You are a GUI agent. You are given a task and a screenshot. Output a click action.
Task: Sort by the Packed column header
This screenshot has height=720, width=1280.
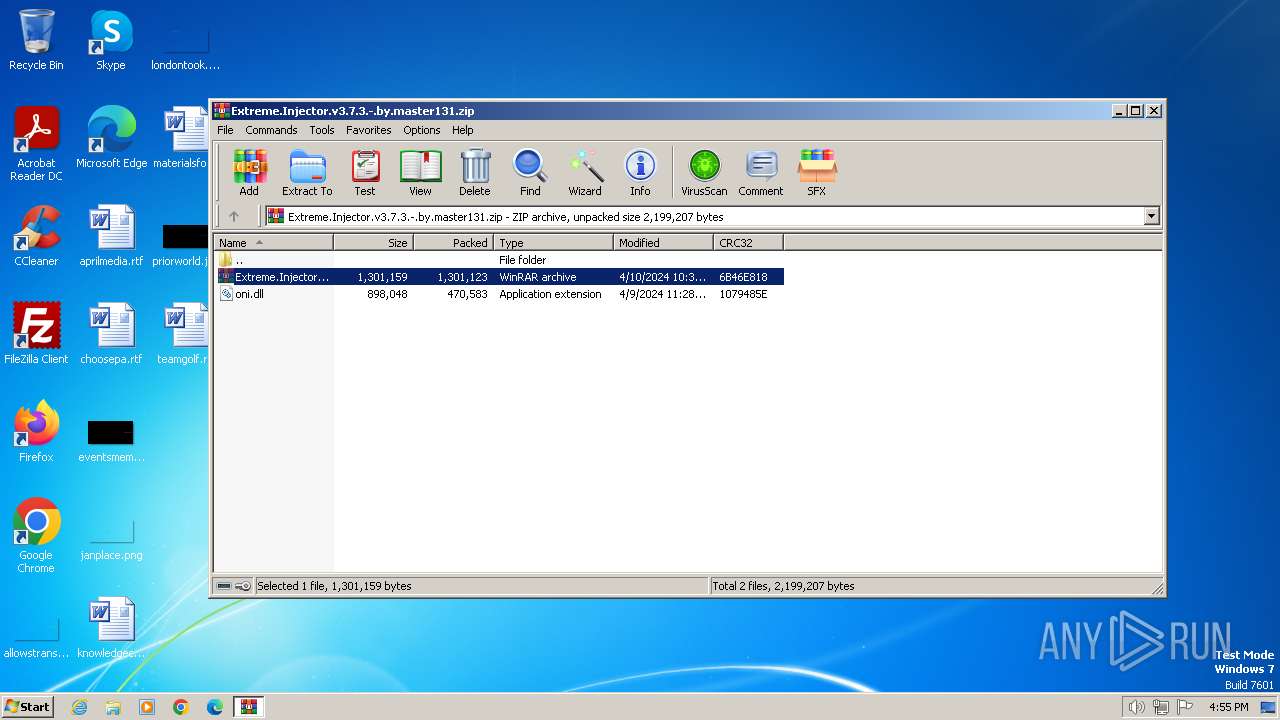point(454,243)
